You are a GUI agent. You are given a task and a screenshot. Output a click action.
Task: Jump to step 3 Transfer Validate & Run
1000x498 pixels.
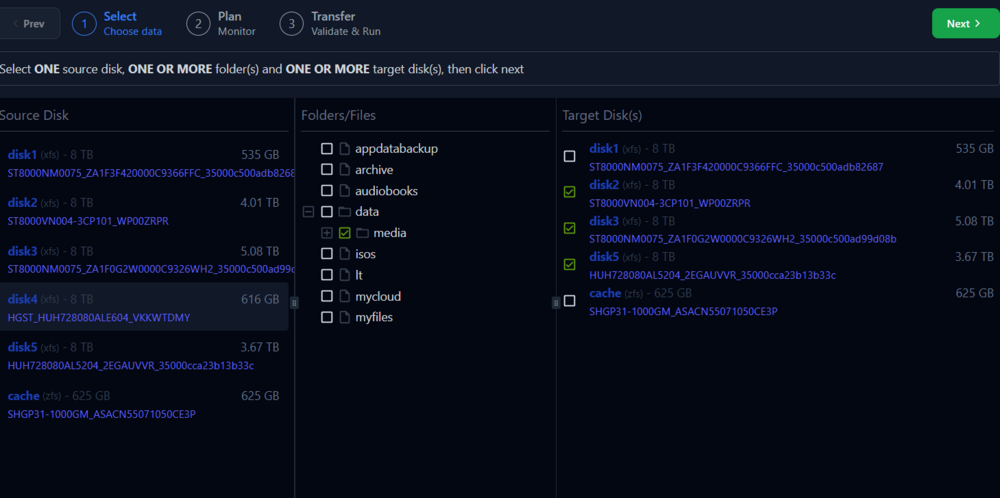click(330, 24)
